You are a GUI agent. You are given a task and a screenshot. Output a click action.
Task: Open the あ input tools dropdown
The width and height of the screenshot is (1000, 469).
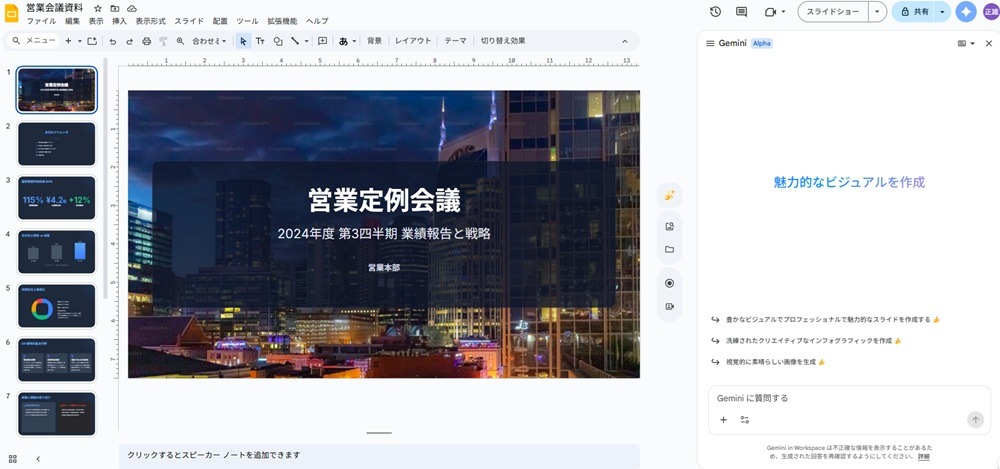coord(348,41)
